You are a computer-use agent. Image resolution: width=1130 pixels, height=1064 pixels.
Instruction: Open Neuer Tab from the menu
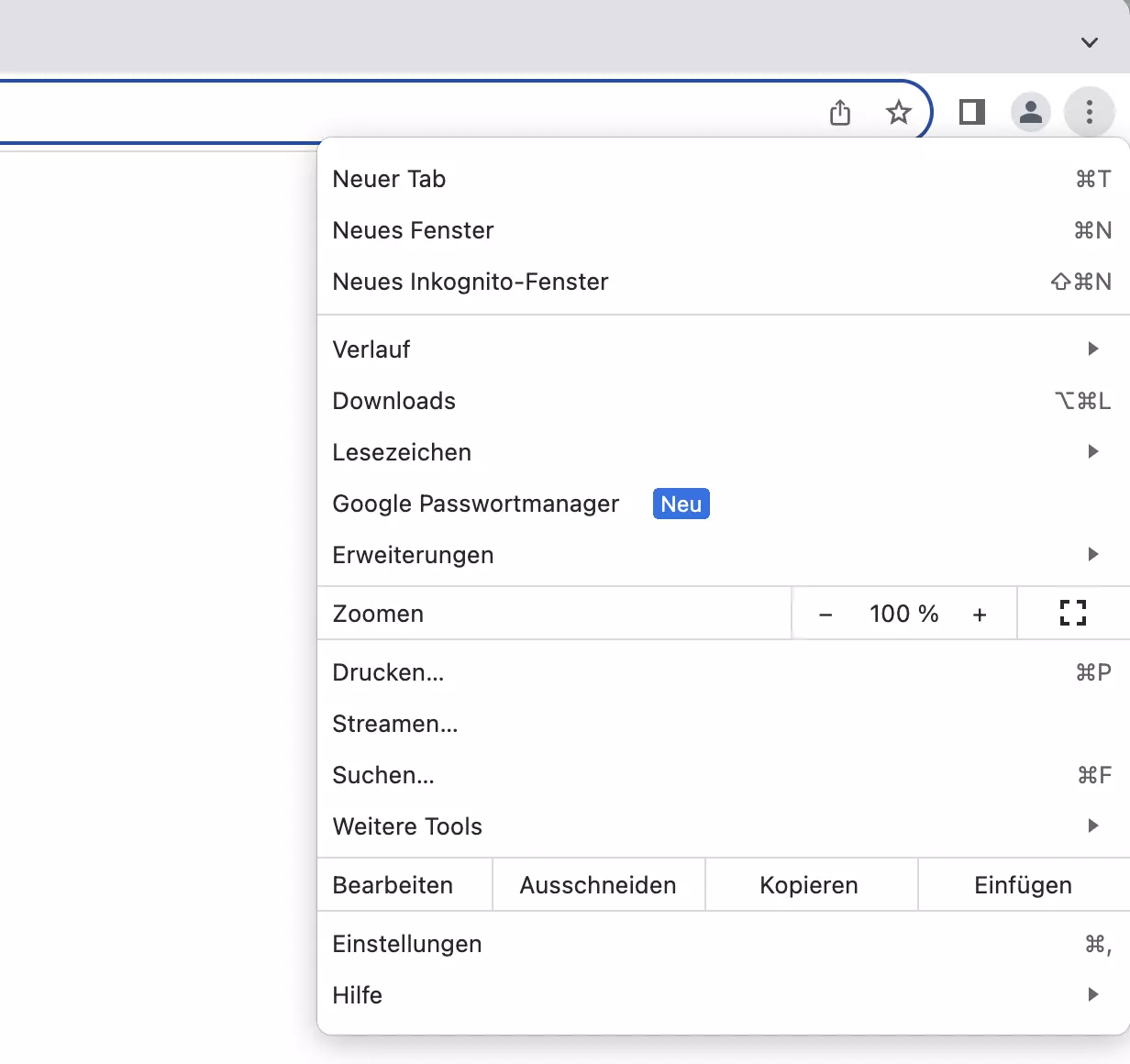click(389, 179)
